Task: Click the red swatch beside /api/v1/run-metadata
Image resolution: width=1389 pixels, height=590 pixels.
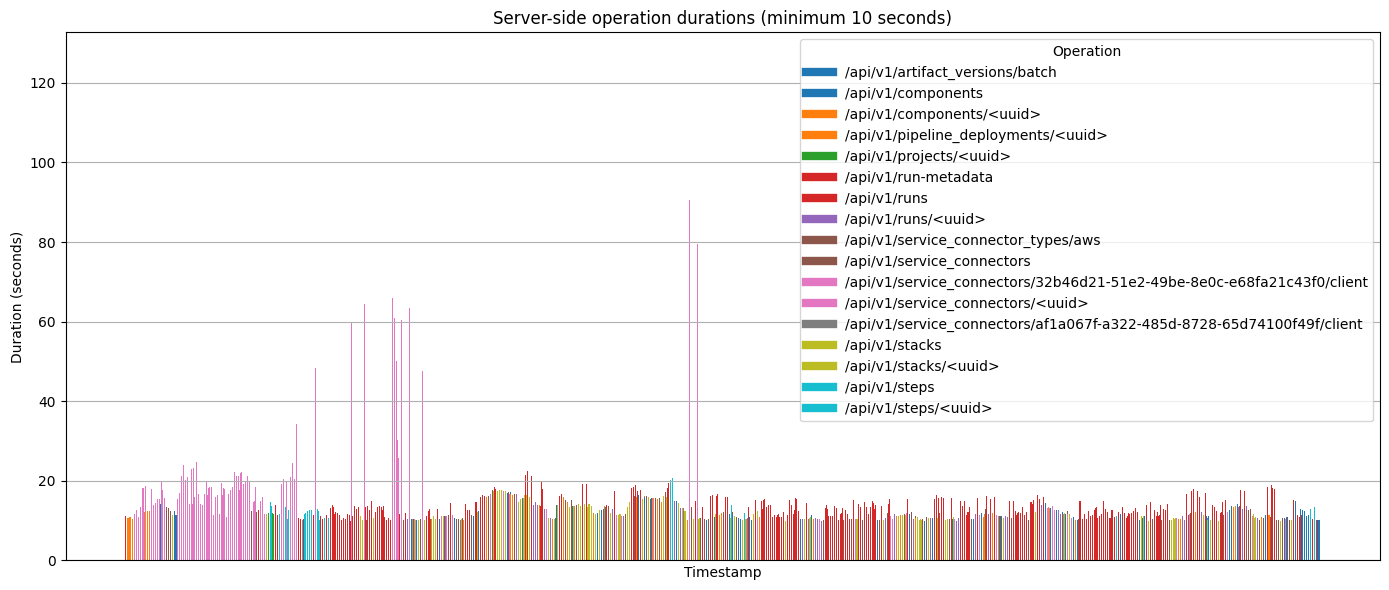Action: [x=819, y=177]
